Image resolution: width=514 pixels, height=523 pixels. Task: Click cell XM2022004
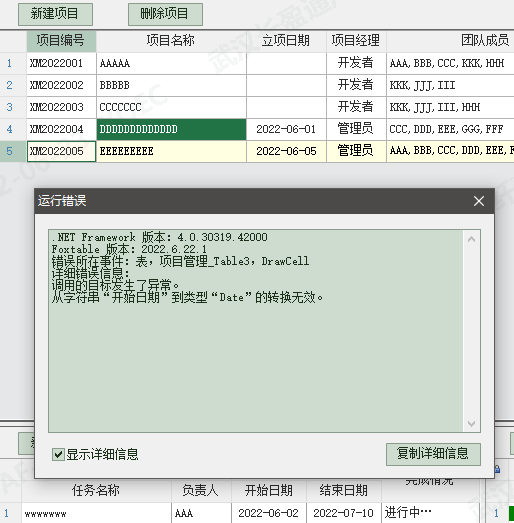[61, 129]
